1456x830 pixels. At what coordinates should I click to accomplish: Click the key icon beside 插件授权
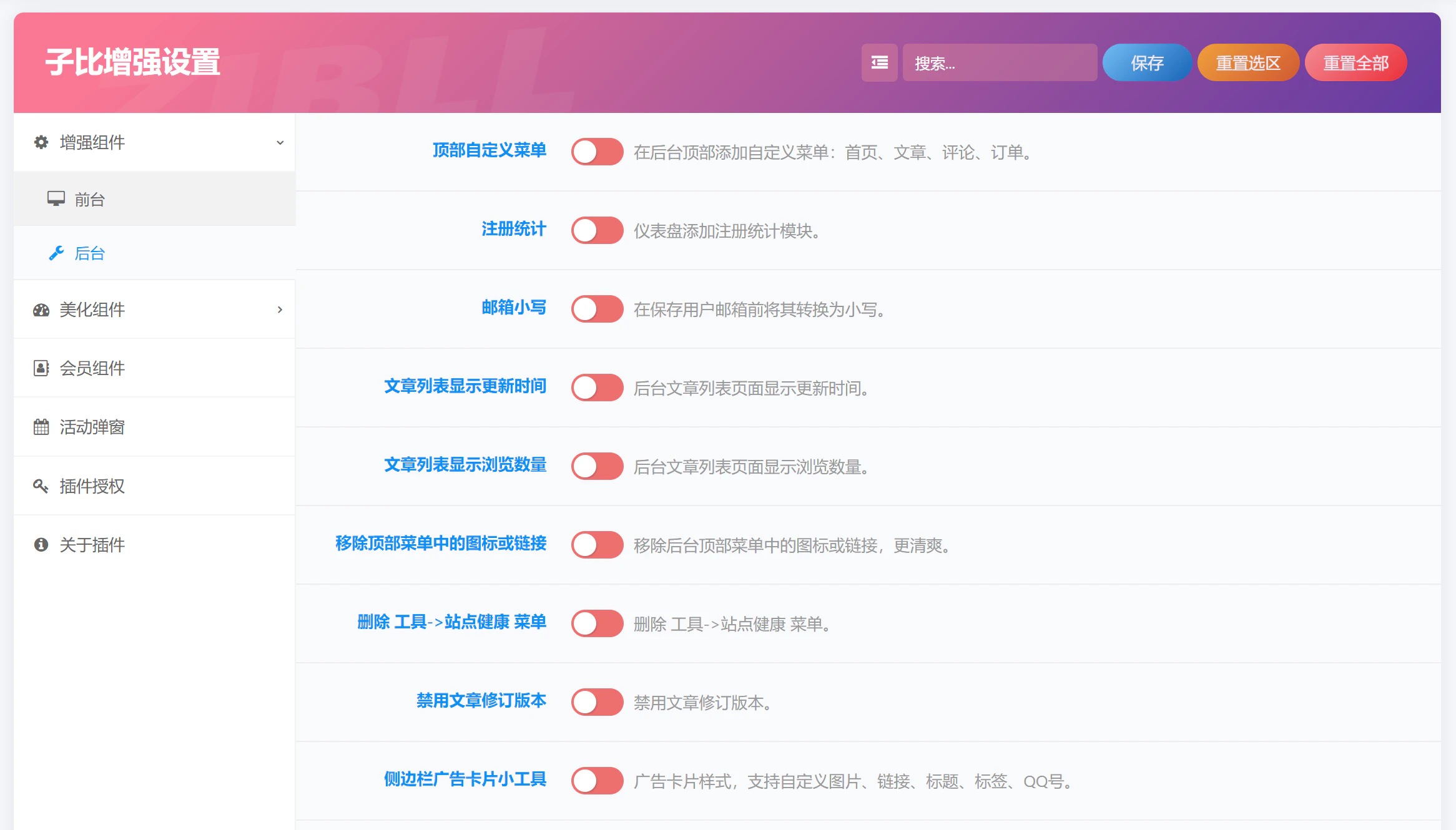tap(41, 486)
